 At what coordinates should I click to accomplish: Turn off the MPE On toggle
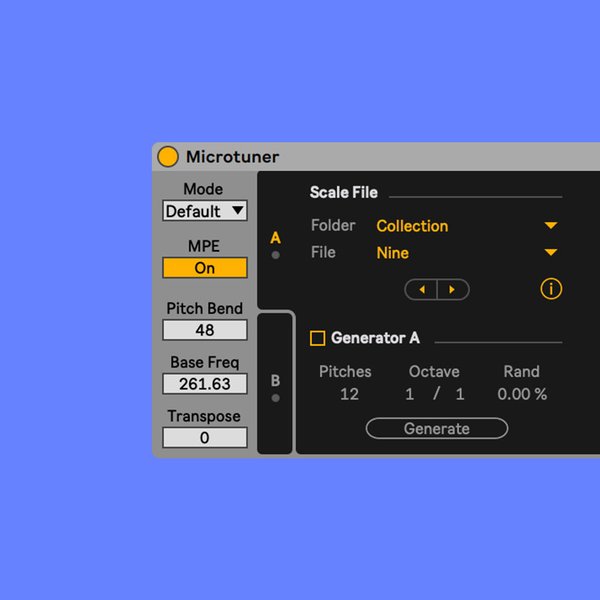tap(204, 268)
